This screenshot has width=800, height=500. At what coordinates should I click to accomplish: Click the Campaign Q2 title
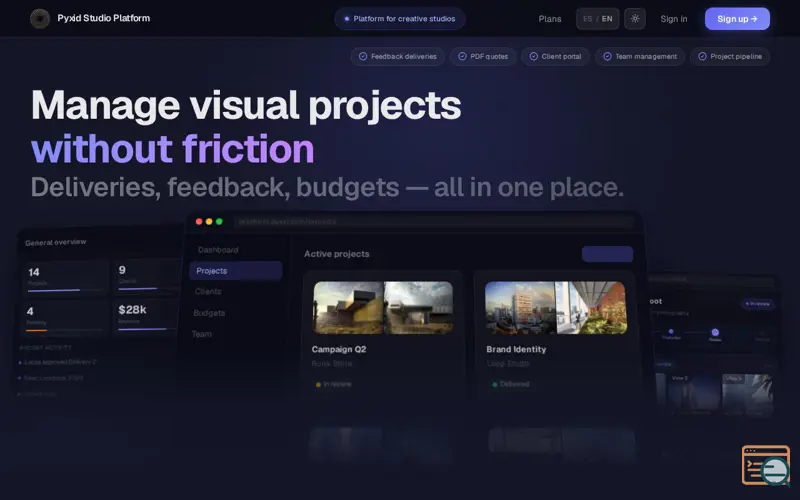[x=339, y=349]
